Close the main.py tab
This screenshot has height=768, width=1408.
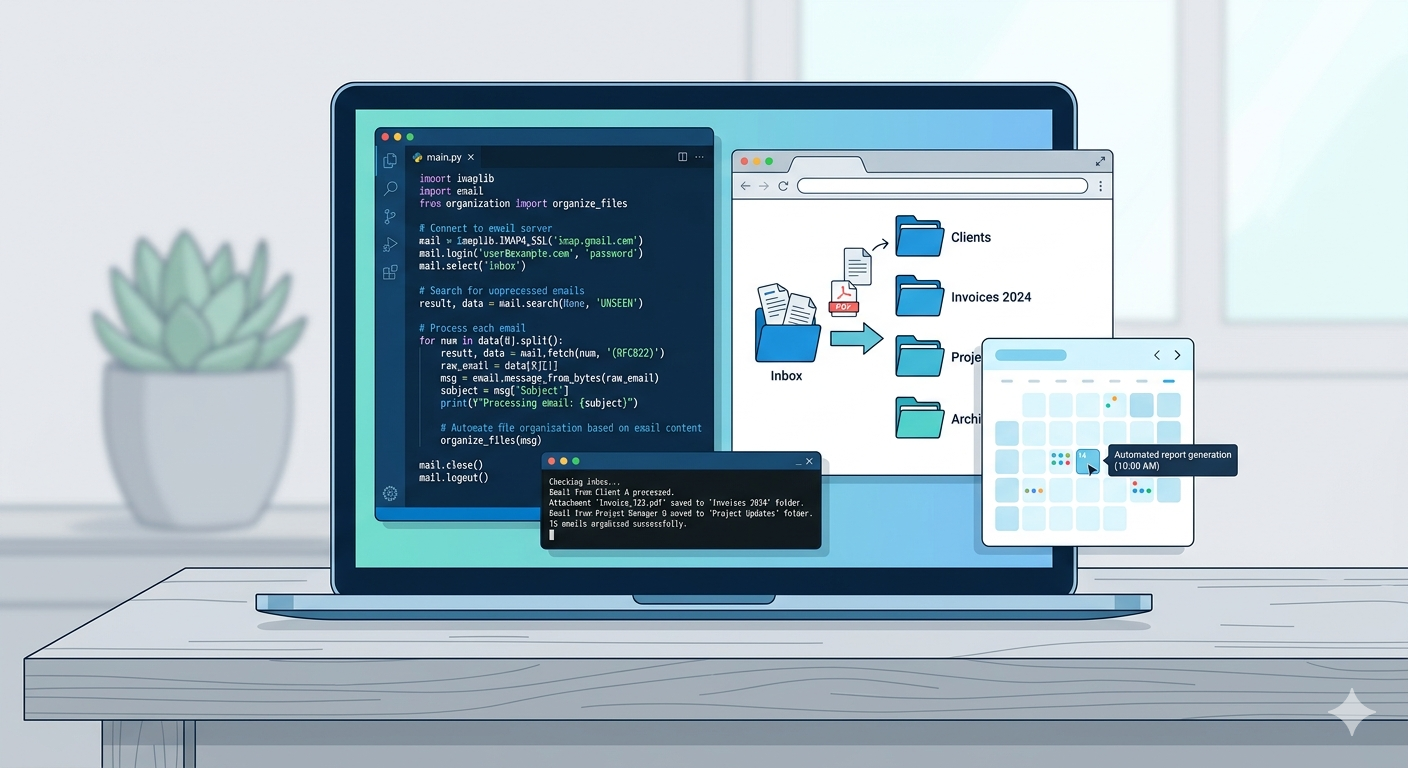[471, 157]
